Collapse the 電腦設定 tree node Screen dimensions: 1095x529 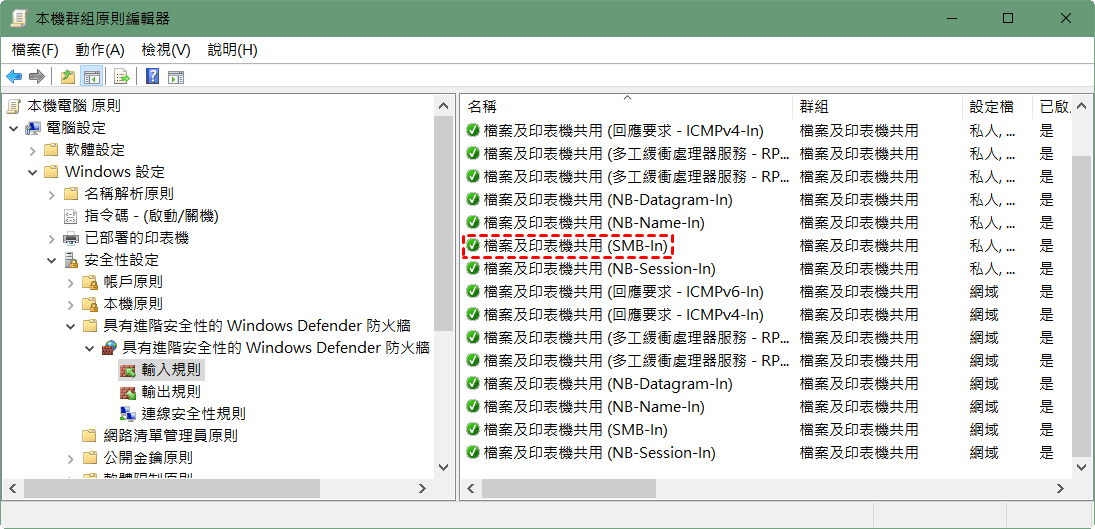13,128
